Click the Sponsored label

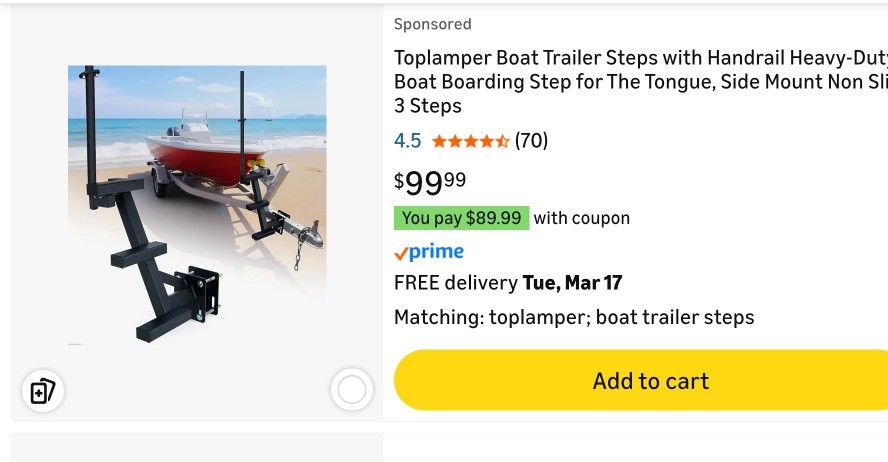pyautogui.click(x=432, y=24)
